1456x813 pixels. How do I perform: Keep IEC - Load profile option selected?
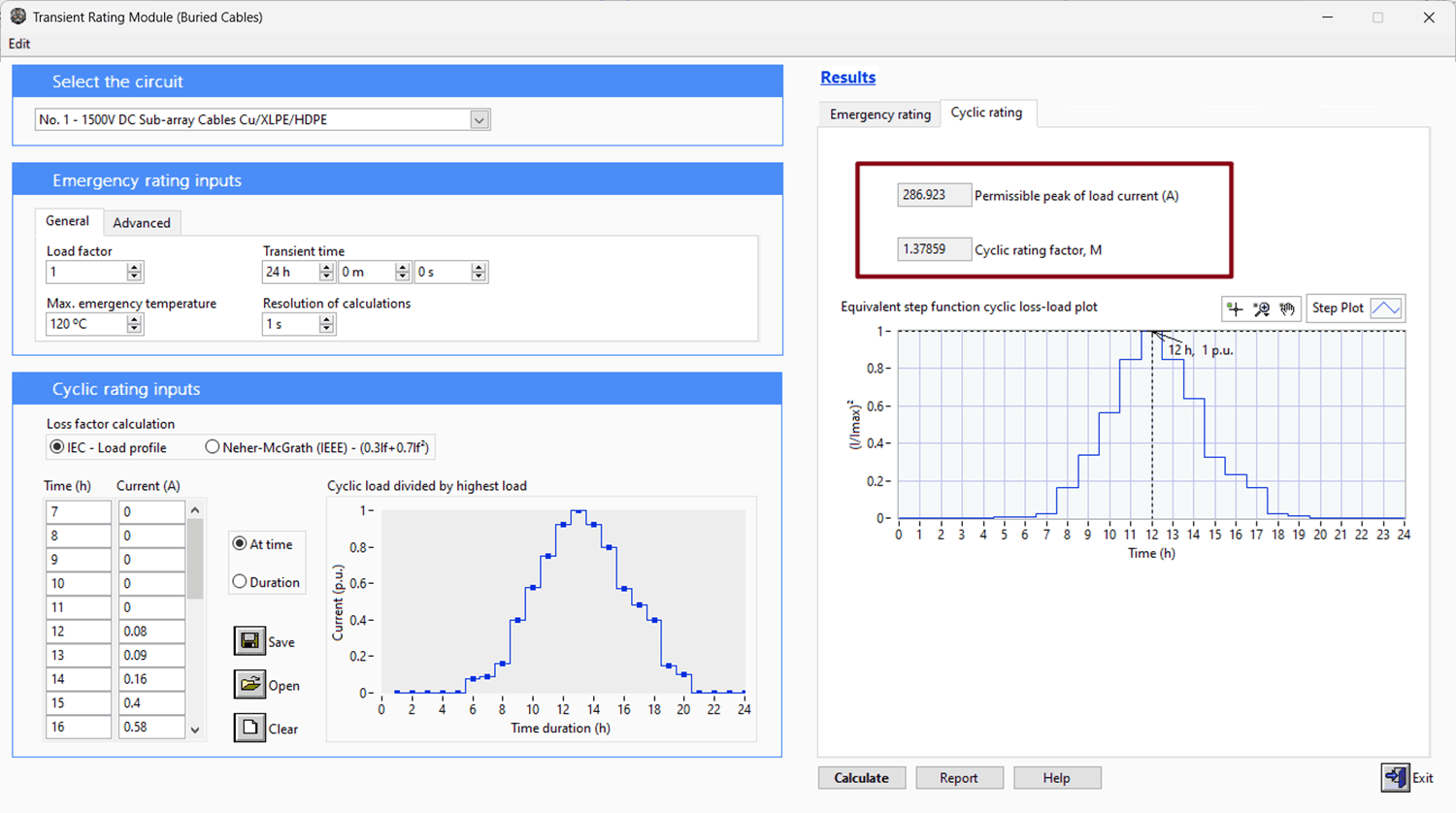57,445
